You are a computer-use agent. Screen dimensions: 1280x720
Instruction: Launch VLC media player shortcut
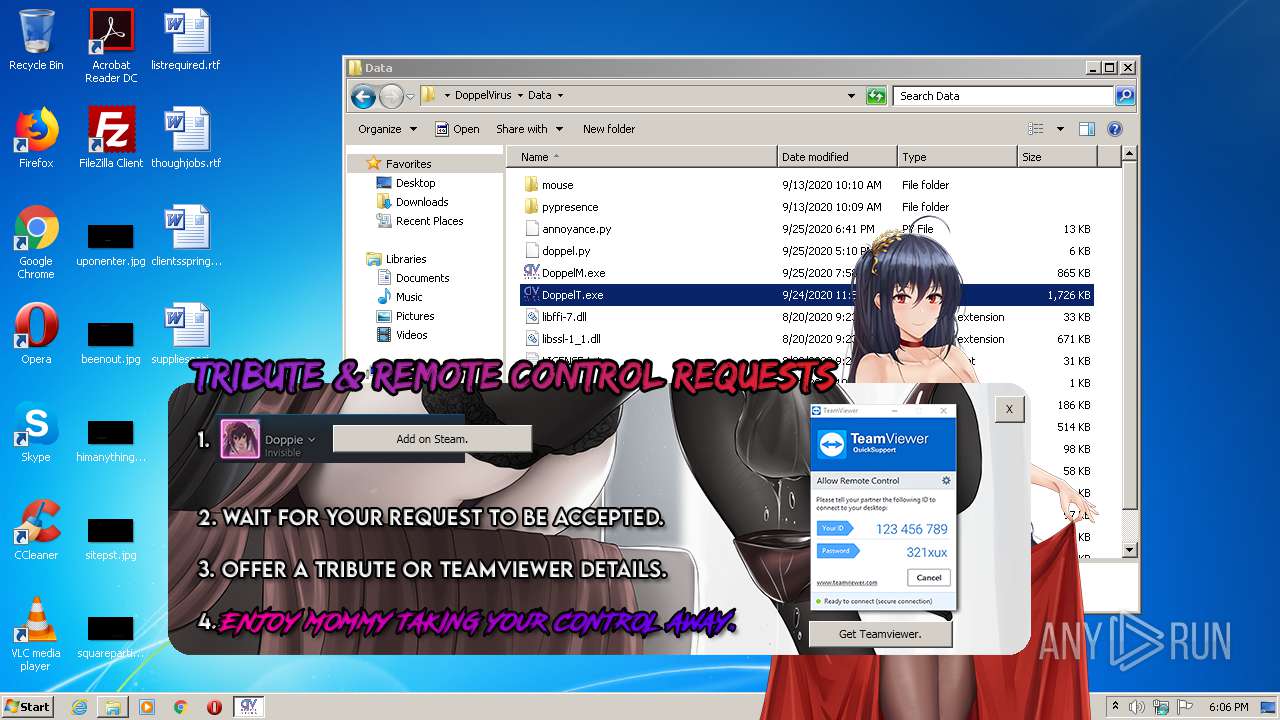click(x=36, y=635)
